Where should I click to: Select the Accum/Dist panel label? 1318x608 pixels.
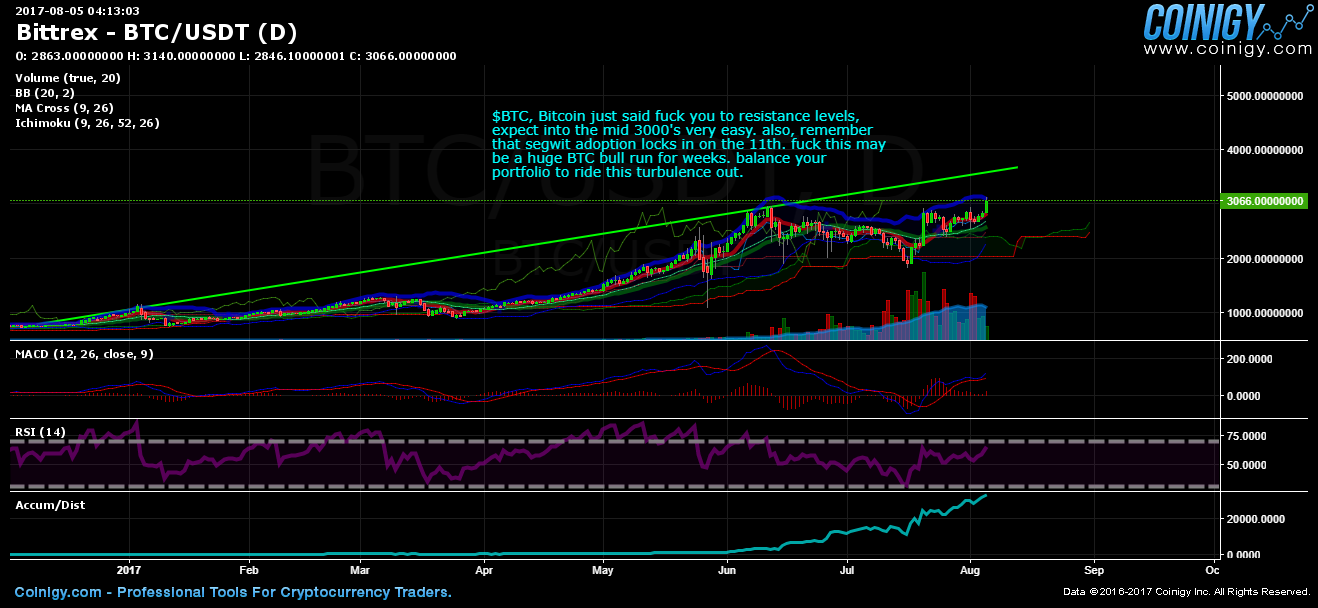click(50, 505)
